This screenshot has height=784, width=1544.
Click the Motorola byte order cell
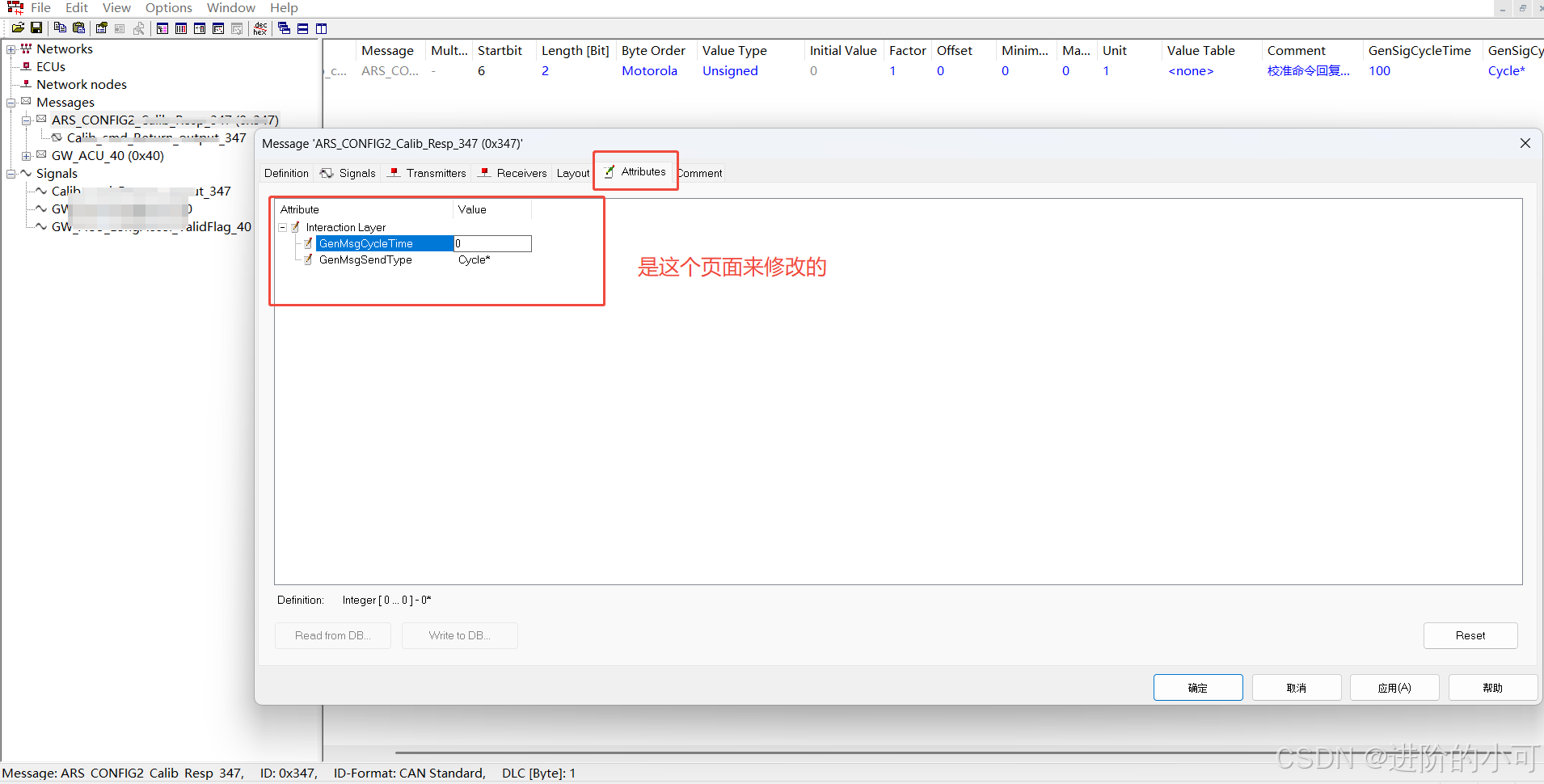[649, 71]
